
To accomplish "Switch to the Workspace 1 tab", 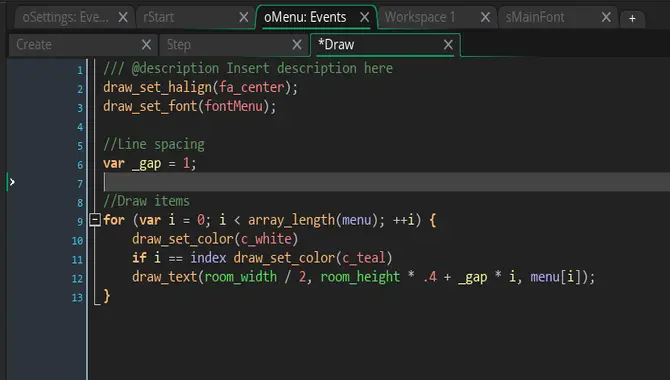I will tap(420, 18).
